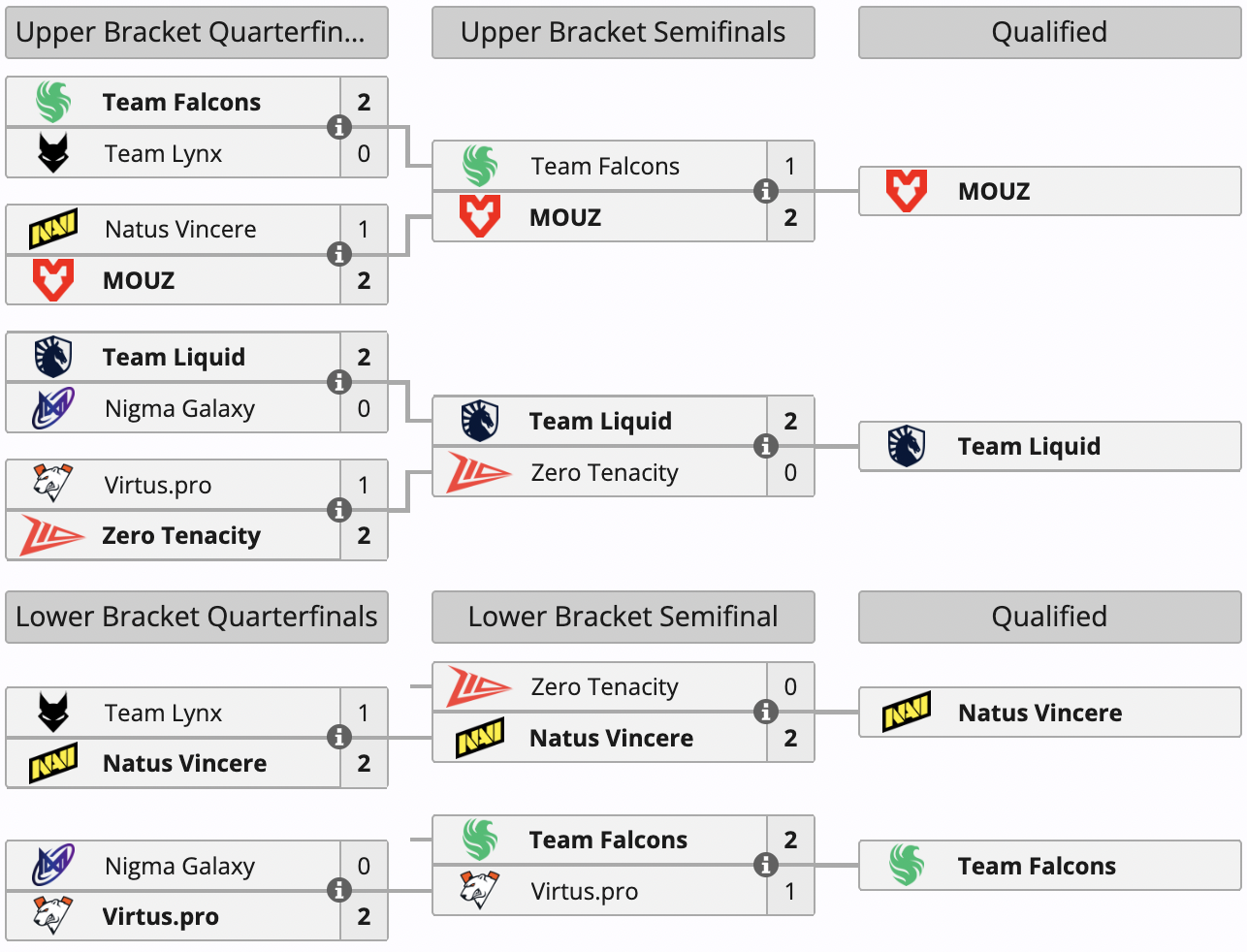Click the MOUZ logo in Qualified column

(906, 191)
